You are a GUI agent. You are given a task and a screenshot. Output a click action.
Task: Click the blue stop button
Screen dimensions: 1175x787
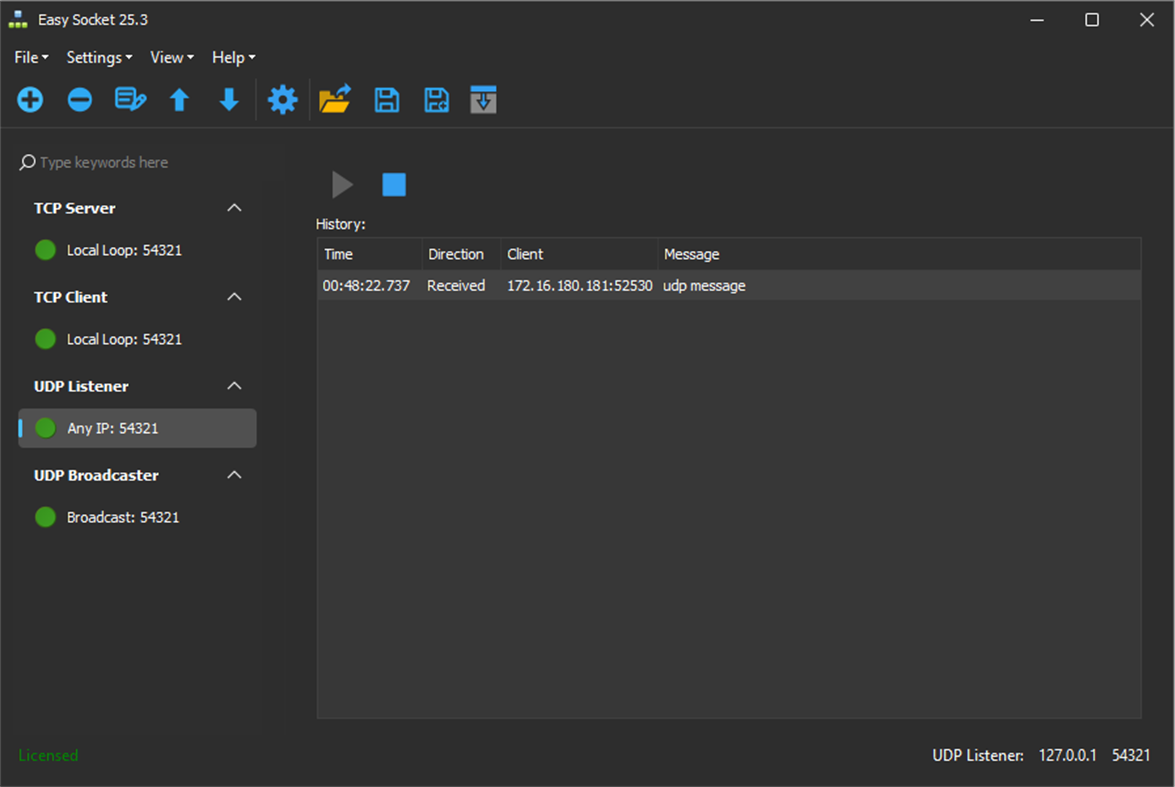click(394, 184)
